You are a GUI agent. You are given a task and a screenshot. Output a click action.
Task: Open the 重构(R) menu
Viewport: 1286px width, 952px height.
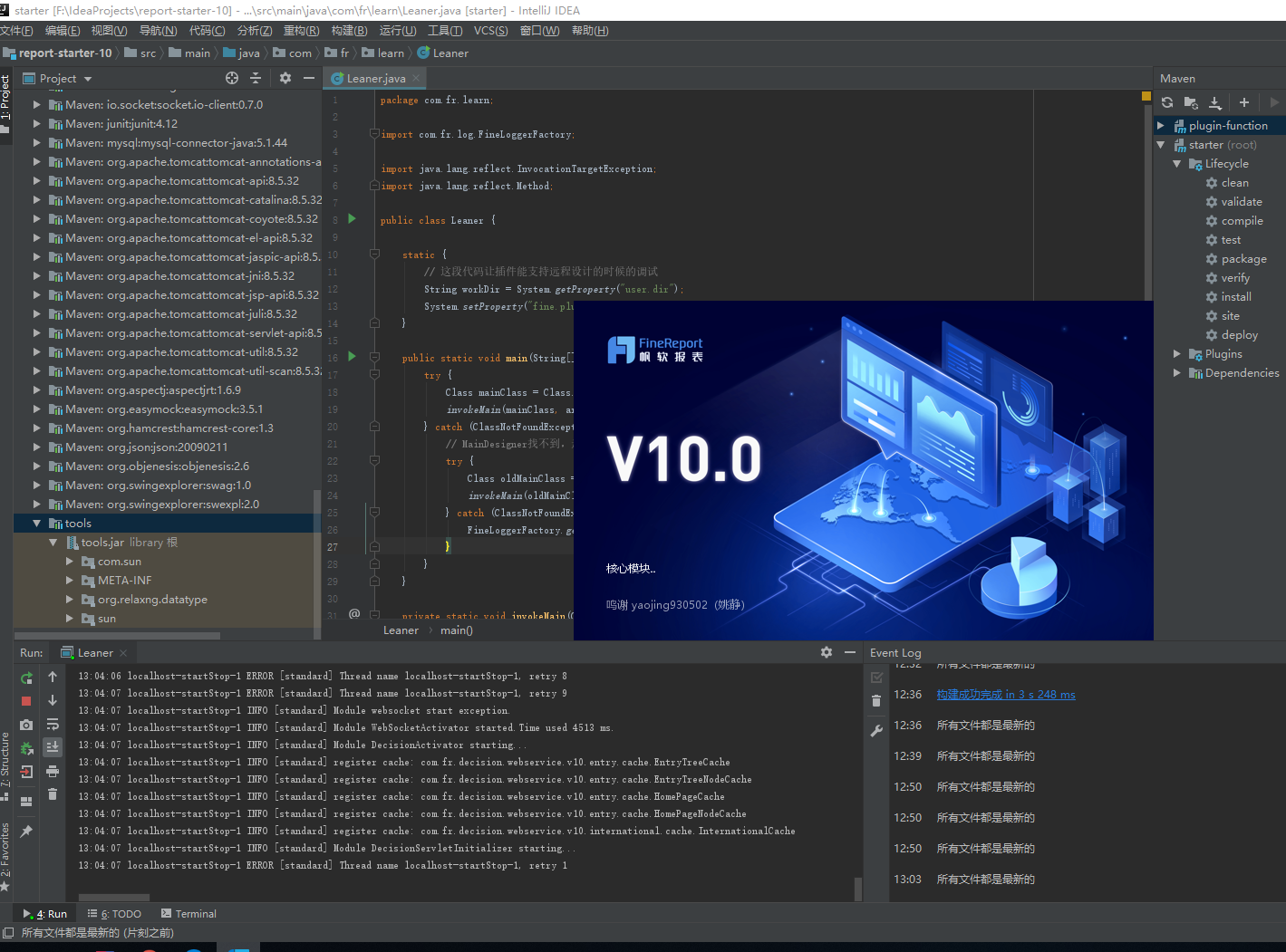301,31
